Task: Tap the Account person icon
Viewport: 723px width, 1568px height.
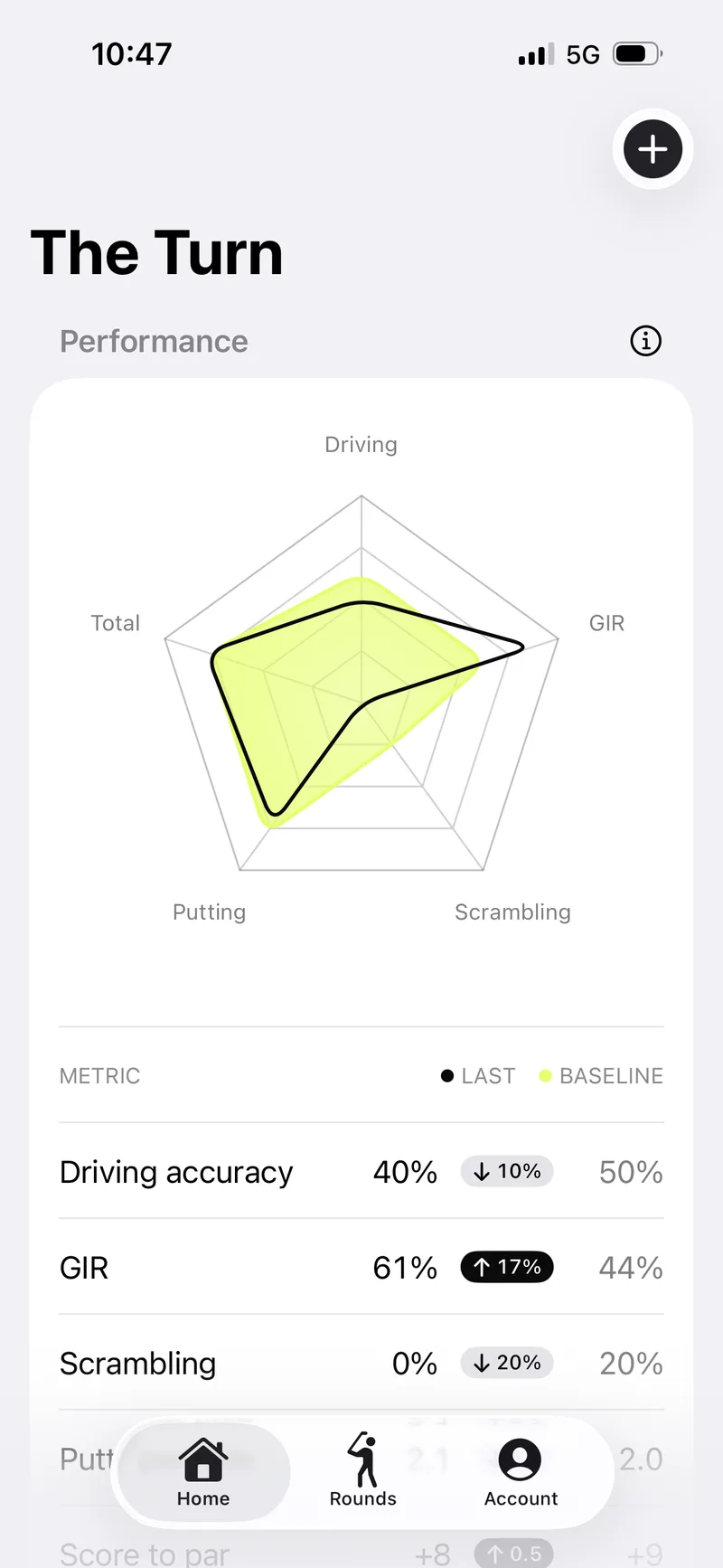Action: [520, 1459]
